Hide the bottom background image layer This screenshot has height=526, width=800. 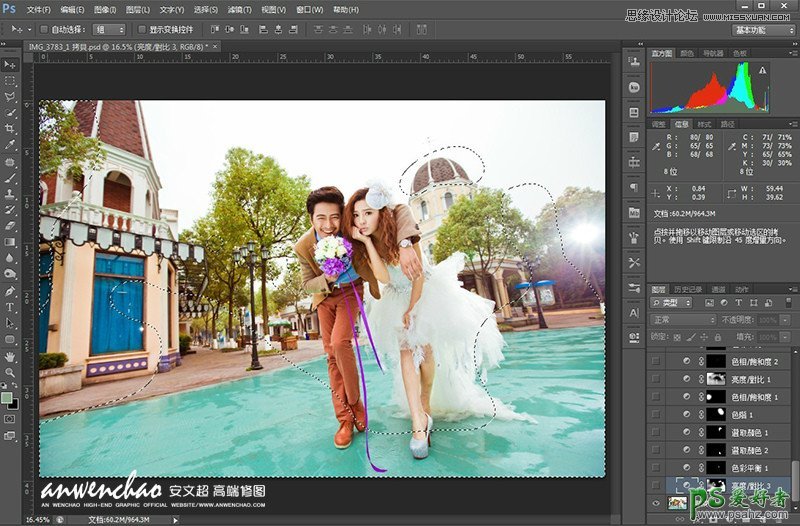coord(655,503)
